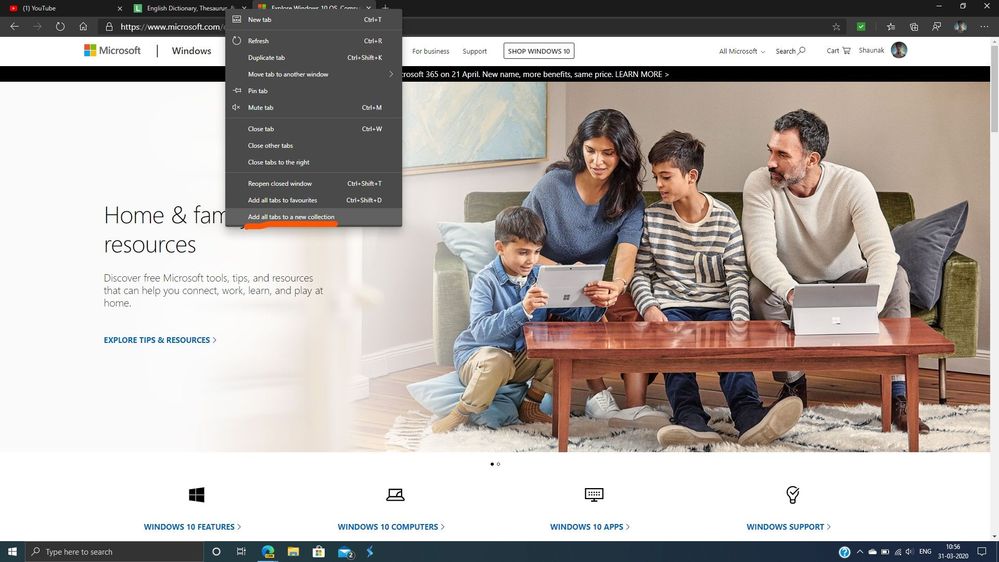999x562 pixels.
Task: Click the Windows Support lightbulb icon
Action: click(793, 494)
